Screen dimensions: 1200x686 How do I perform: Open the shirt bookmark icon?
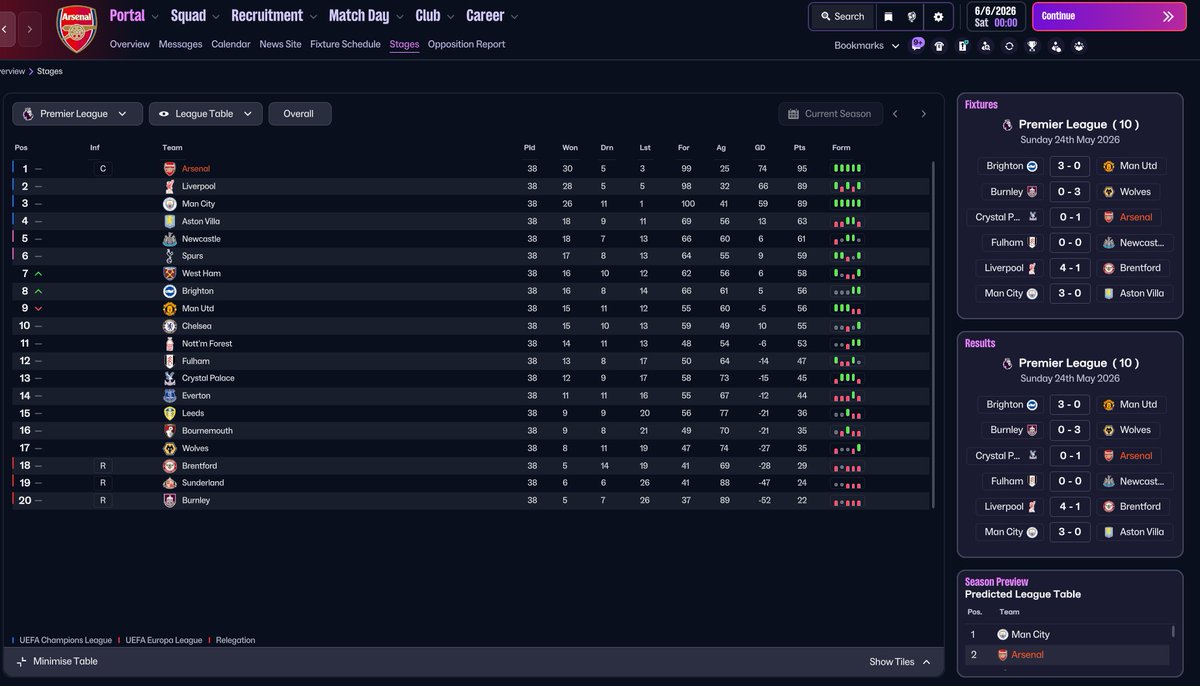pos(939,46)
